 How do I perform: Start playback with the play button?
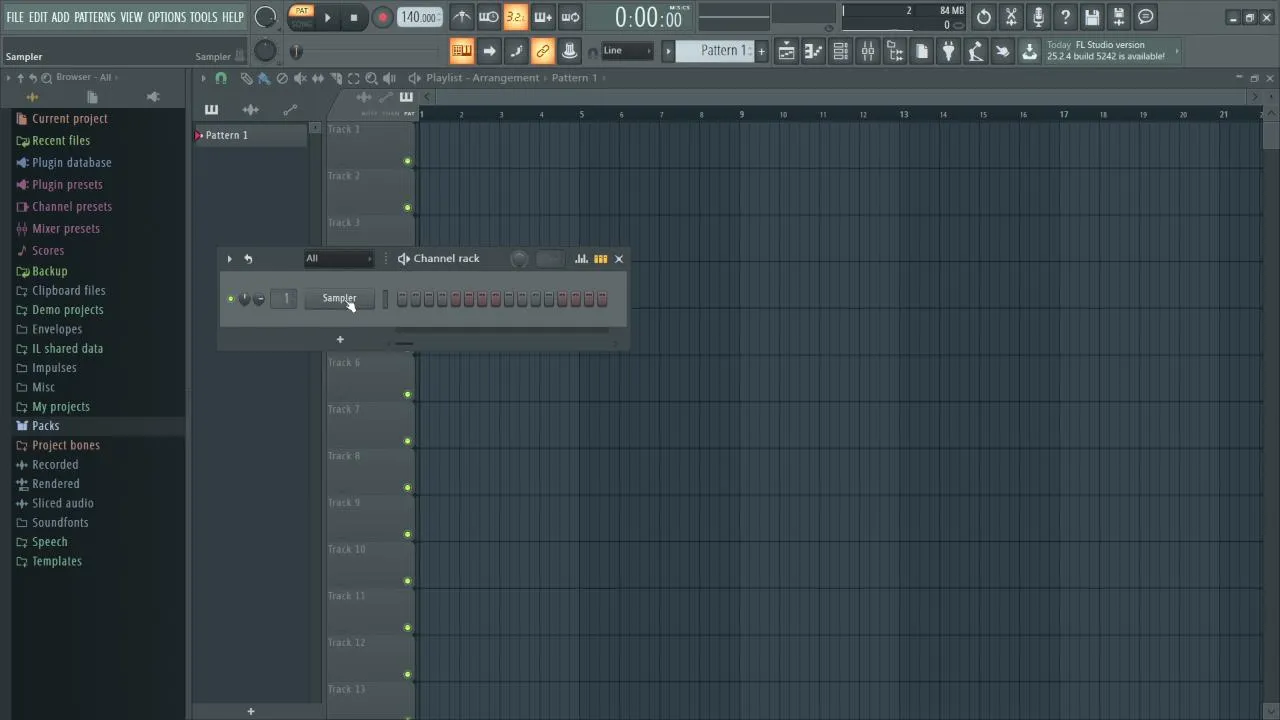click(x=327, y=17)
